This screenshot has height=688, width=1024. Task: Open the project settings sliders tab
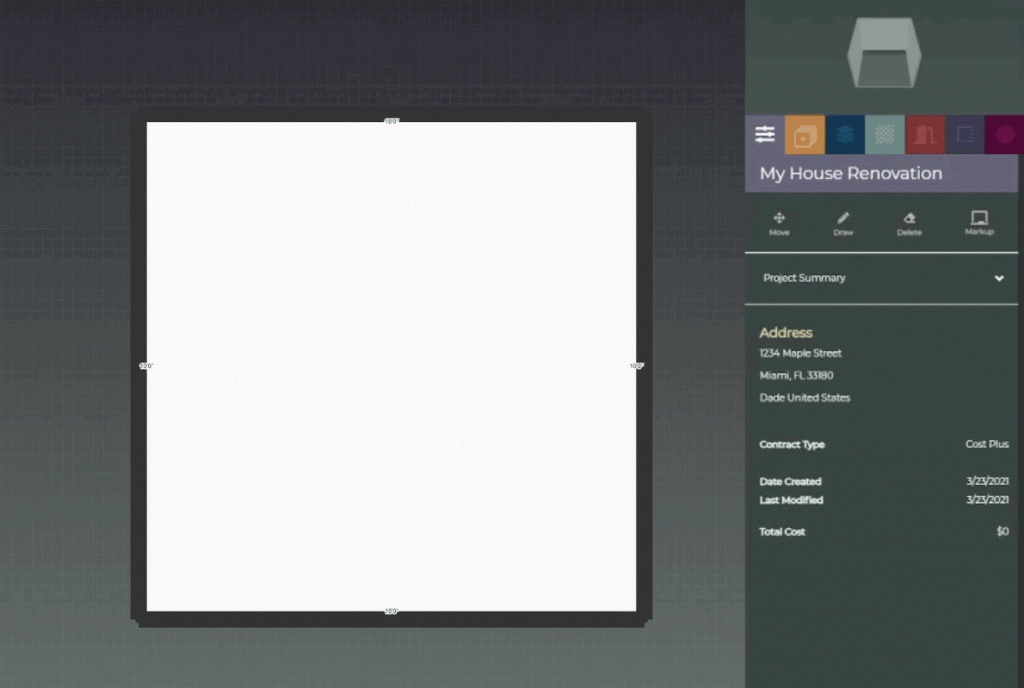(765, 134)
